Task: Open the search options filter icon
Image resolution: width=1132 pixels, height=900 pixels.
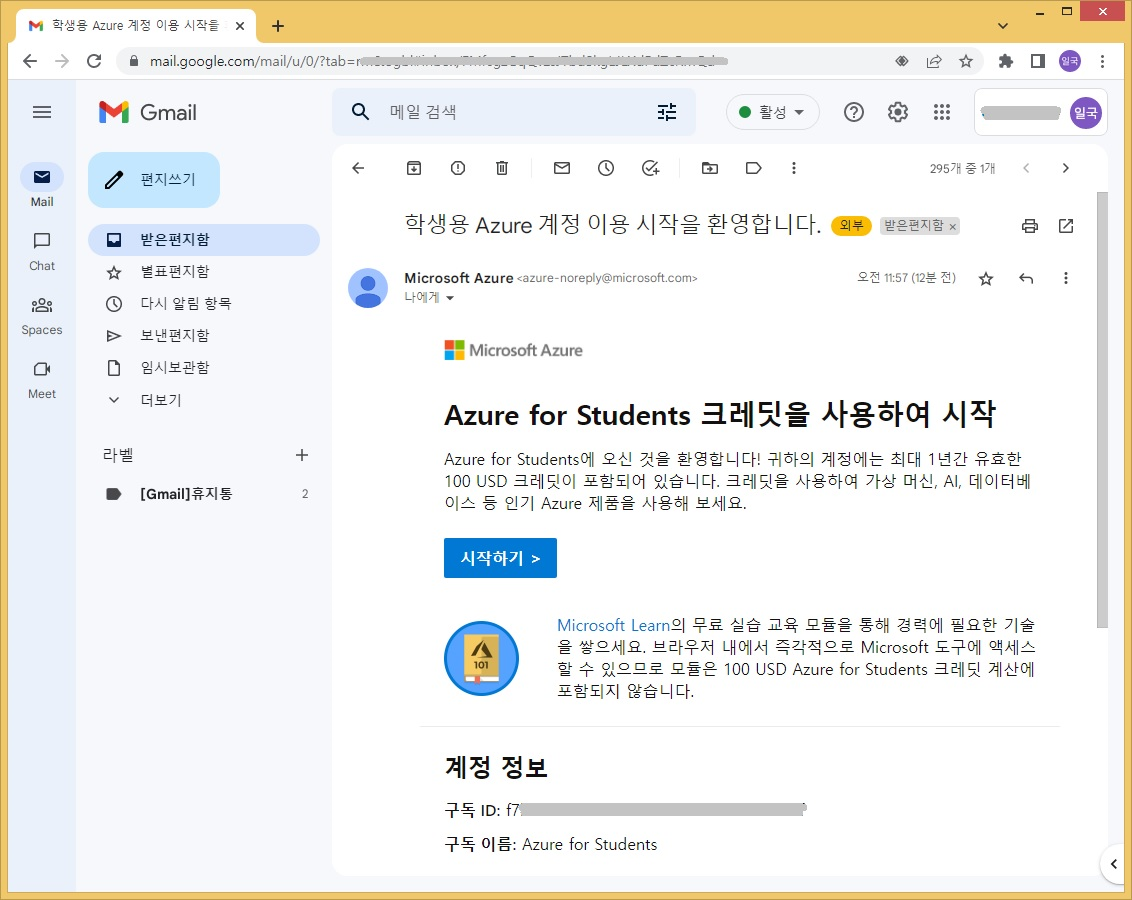Action: click(x=667, y=112)
